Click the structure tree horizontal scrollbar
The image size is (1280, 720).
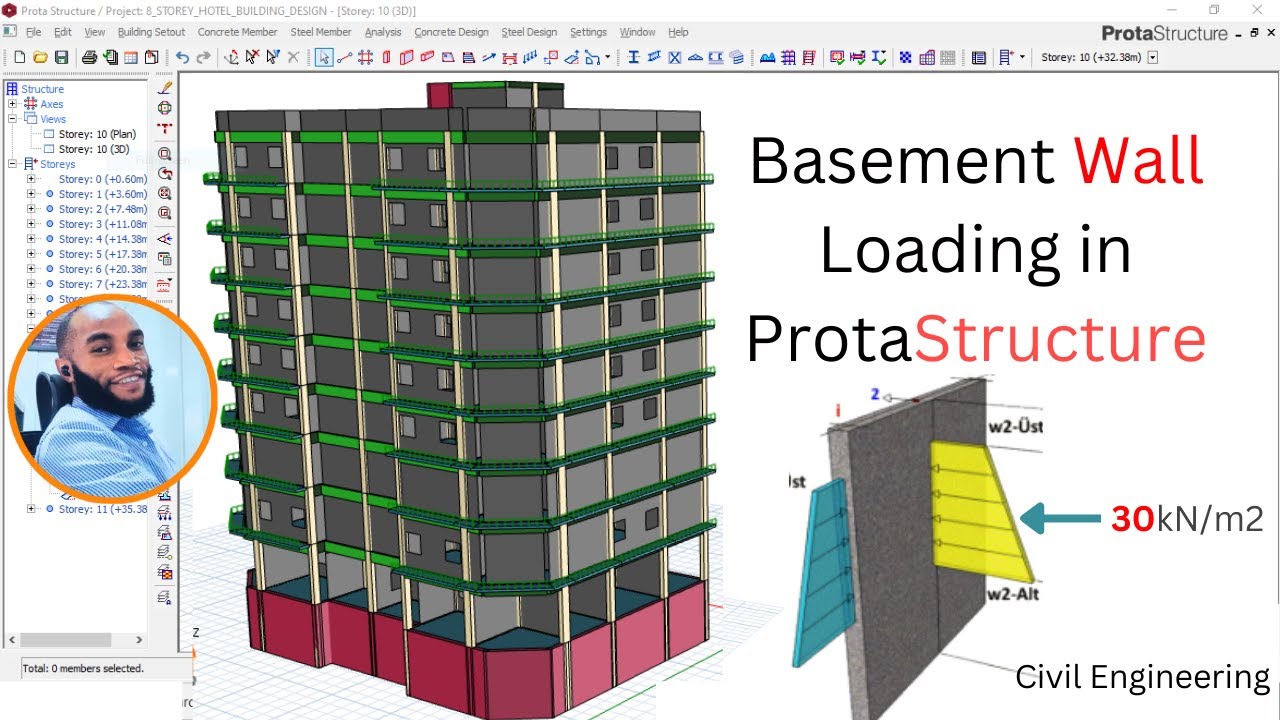click(65, 640)
